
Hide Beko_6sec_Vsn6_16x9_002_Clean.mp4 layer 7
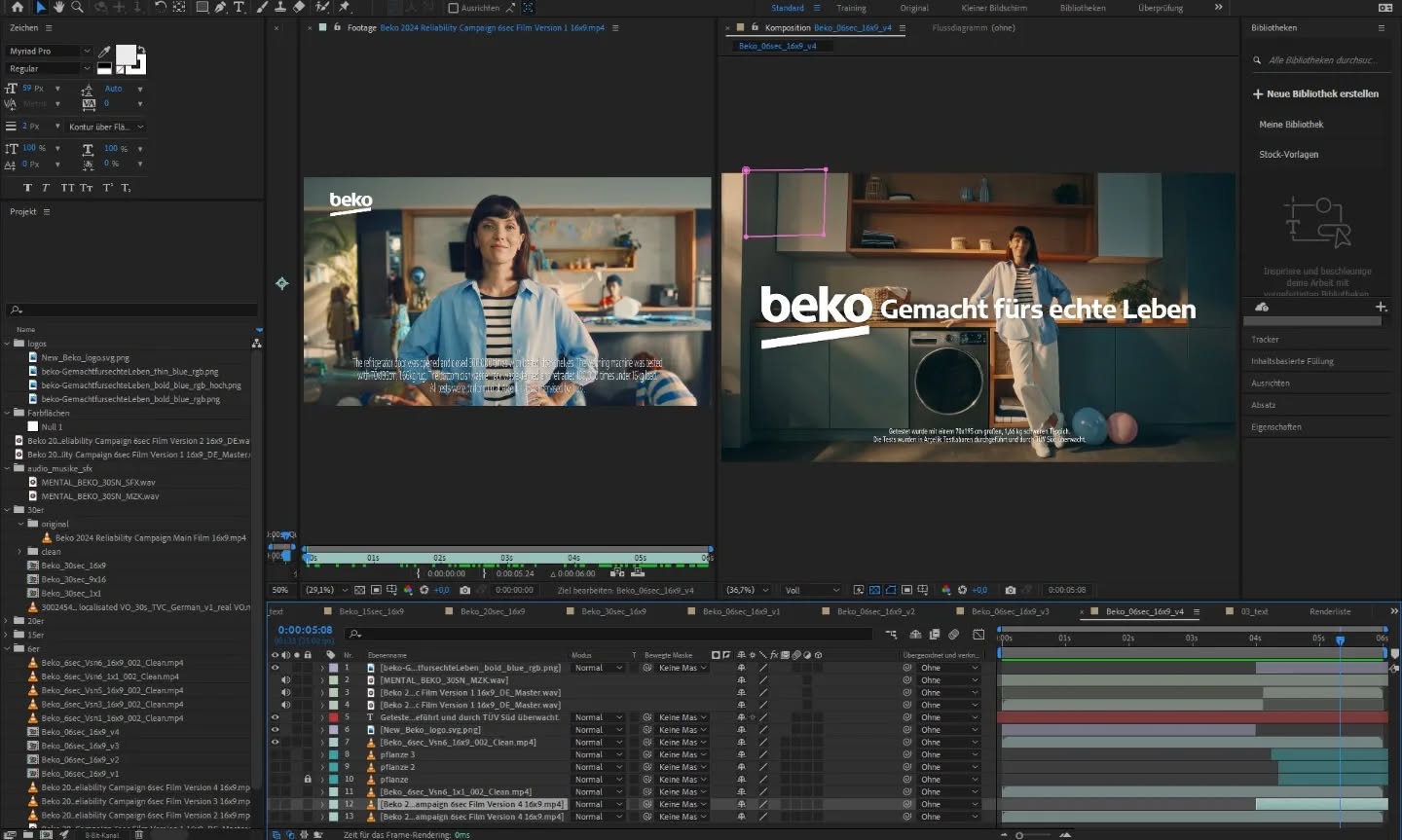click(275, 743)
